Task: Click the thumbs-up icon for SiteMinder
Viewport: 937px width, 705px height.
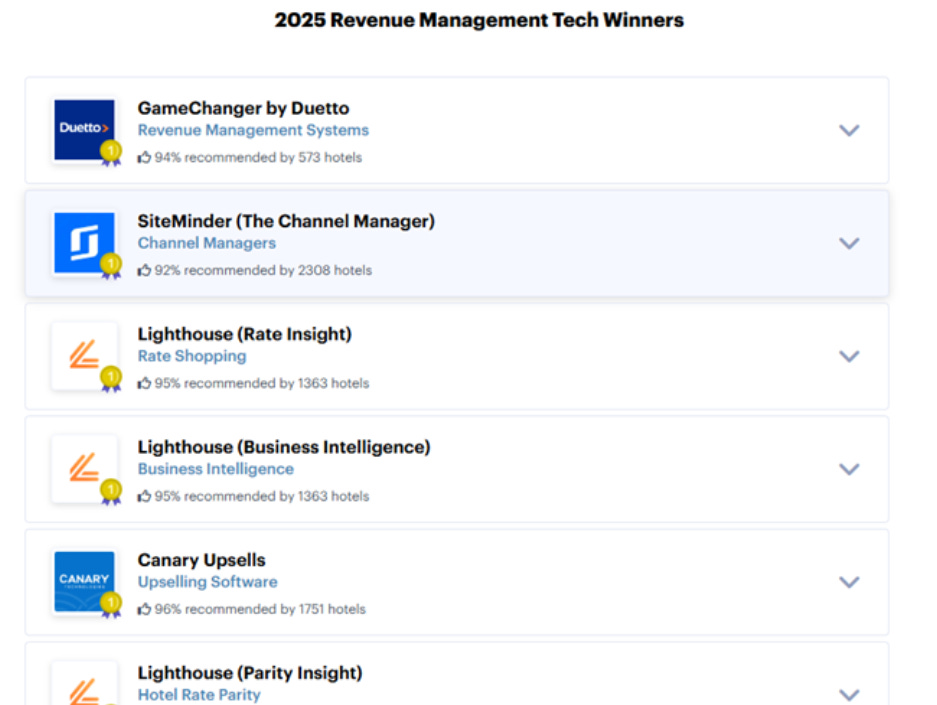Action: tap(144, 270)
